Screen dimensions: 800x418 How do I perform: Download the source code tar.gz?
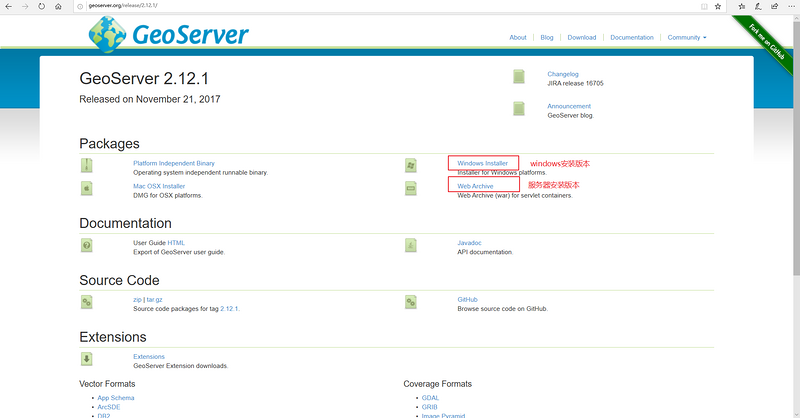[155, 300]
